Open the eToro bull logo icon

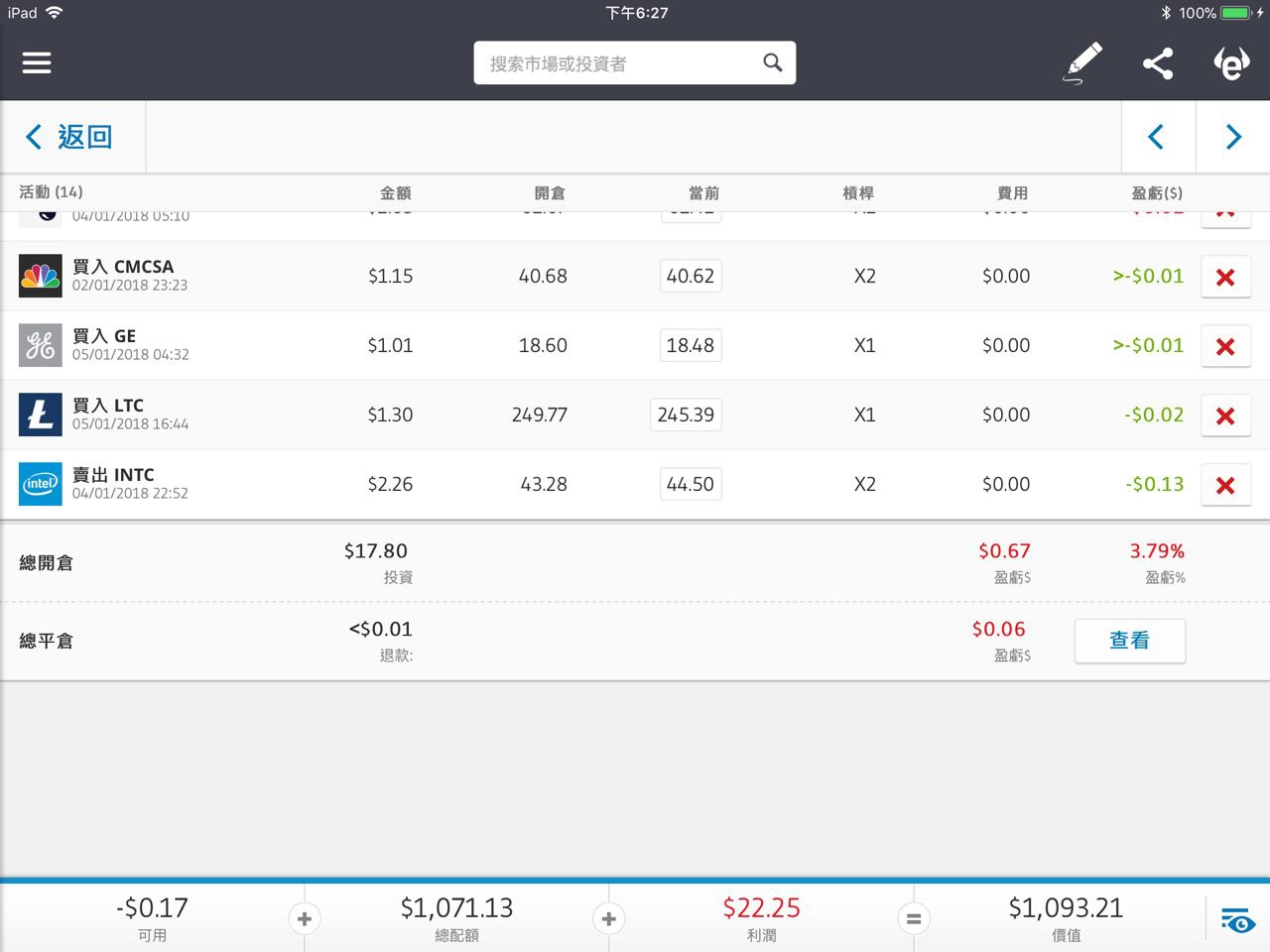tap(1232, 63)
